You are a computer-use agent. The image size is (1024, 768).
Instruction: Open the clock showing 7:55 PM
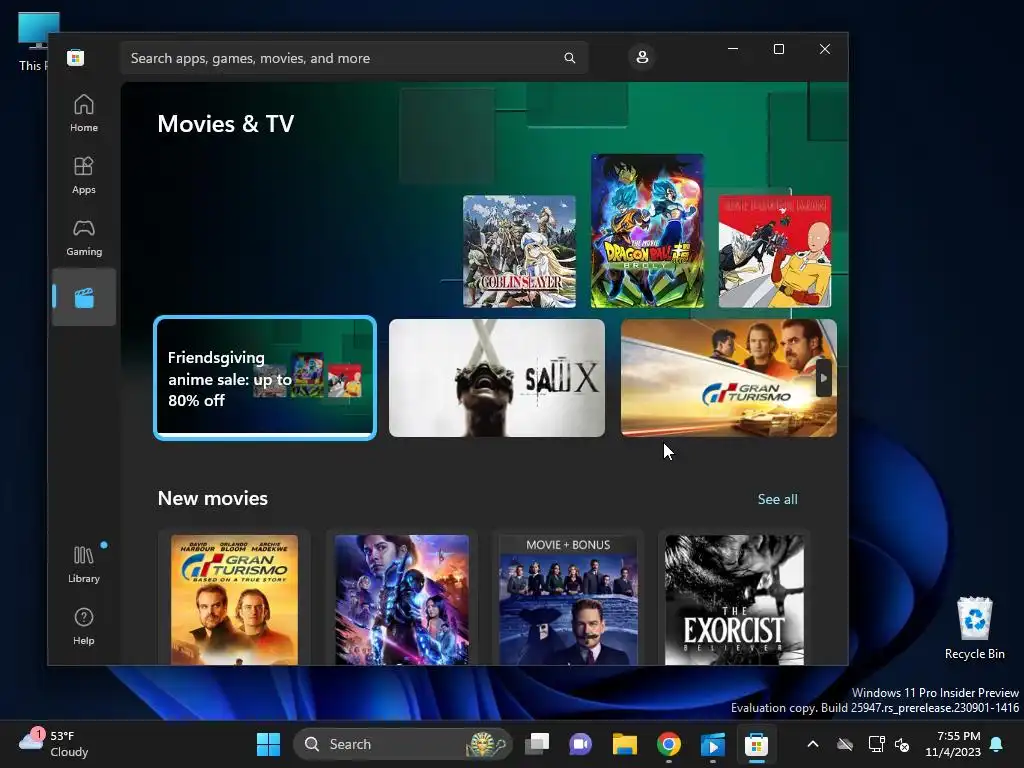pos(953,744)
